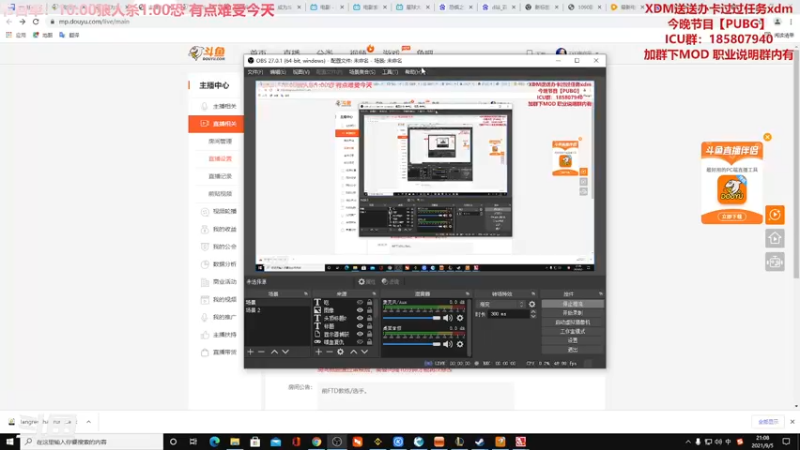Screen dimensions: 800x450
Task: Move selected scene up with the chevron
Action: [274, 352]
